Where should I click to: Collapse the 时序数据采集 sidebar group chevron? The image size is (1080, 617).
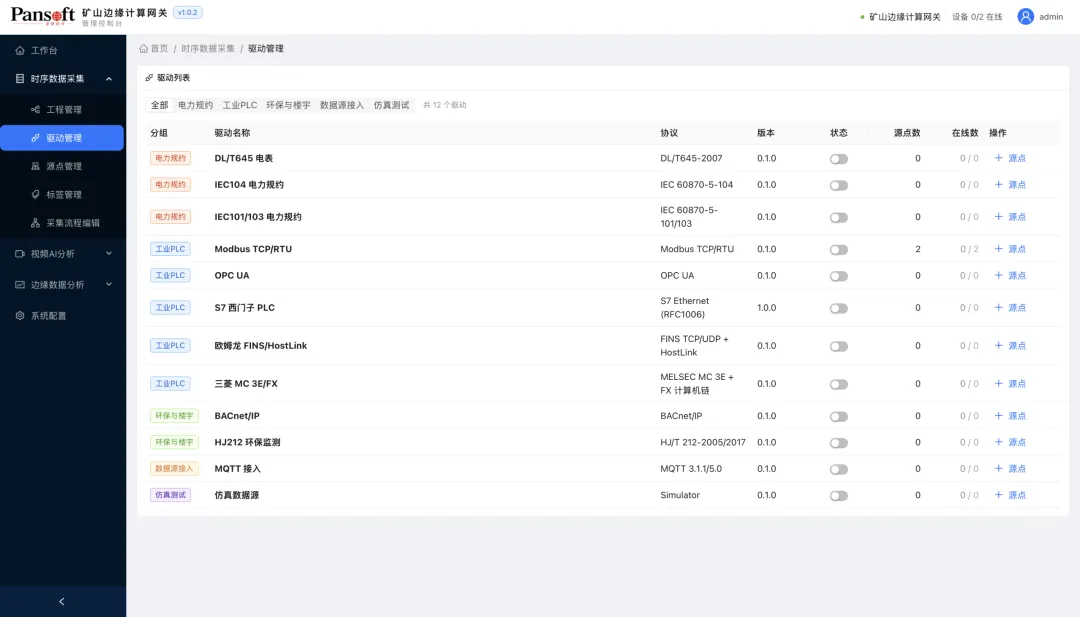pos(109,79)
